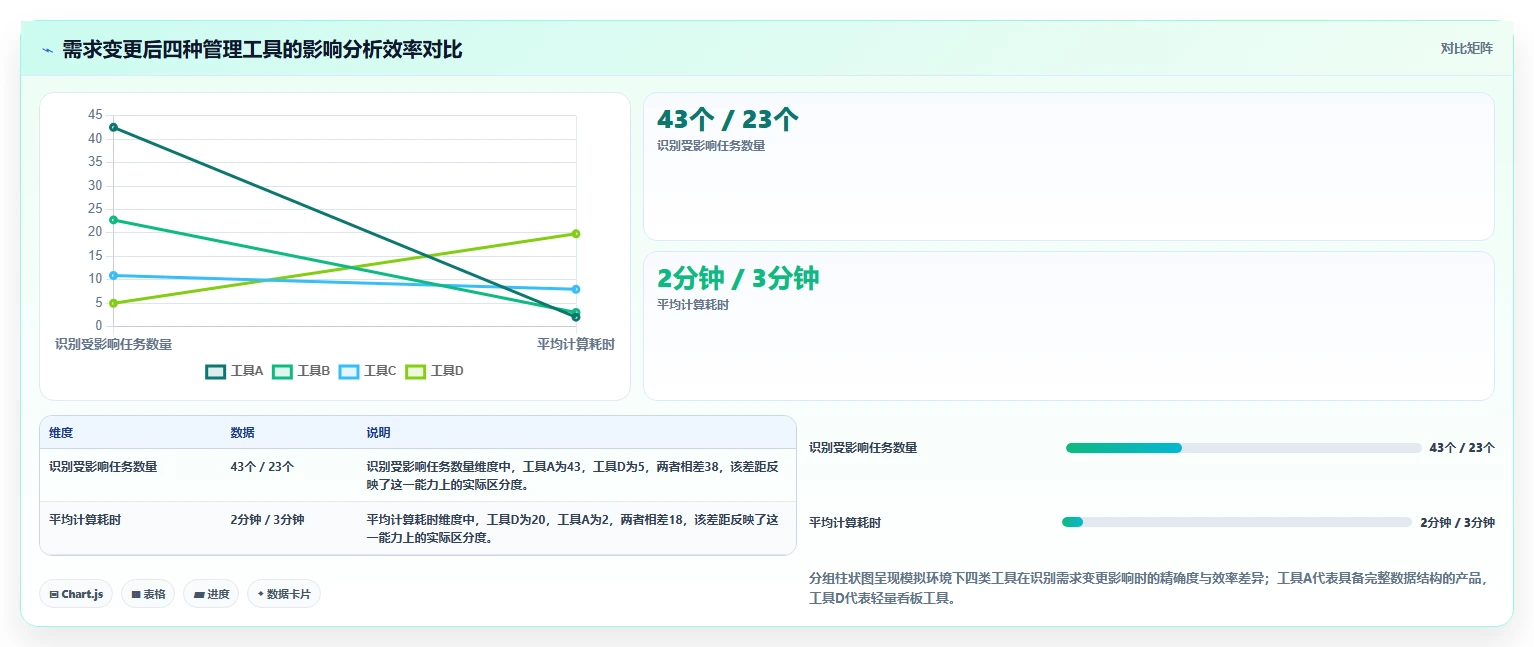Viewport: 1534px width, 647px height.
Task: Click the 数据卡片 tag chip
Action: click(x=284, y=594)
